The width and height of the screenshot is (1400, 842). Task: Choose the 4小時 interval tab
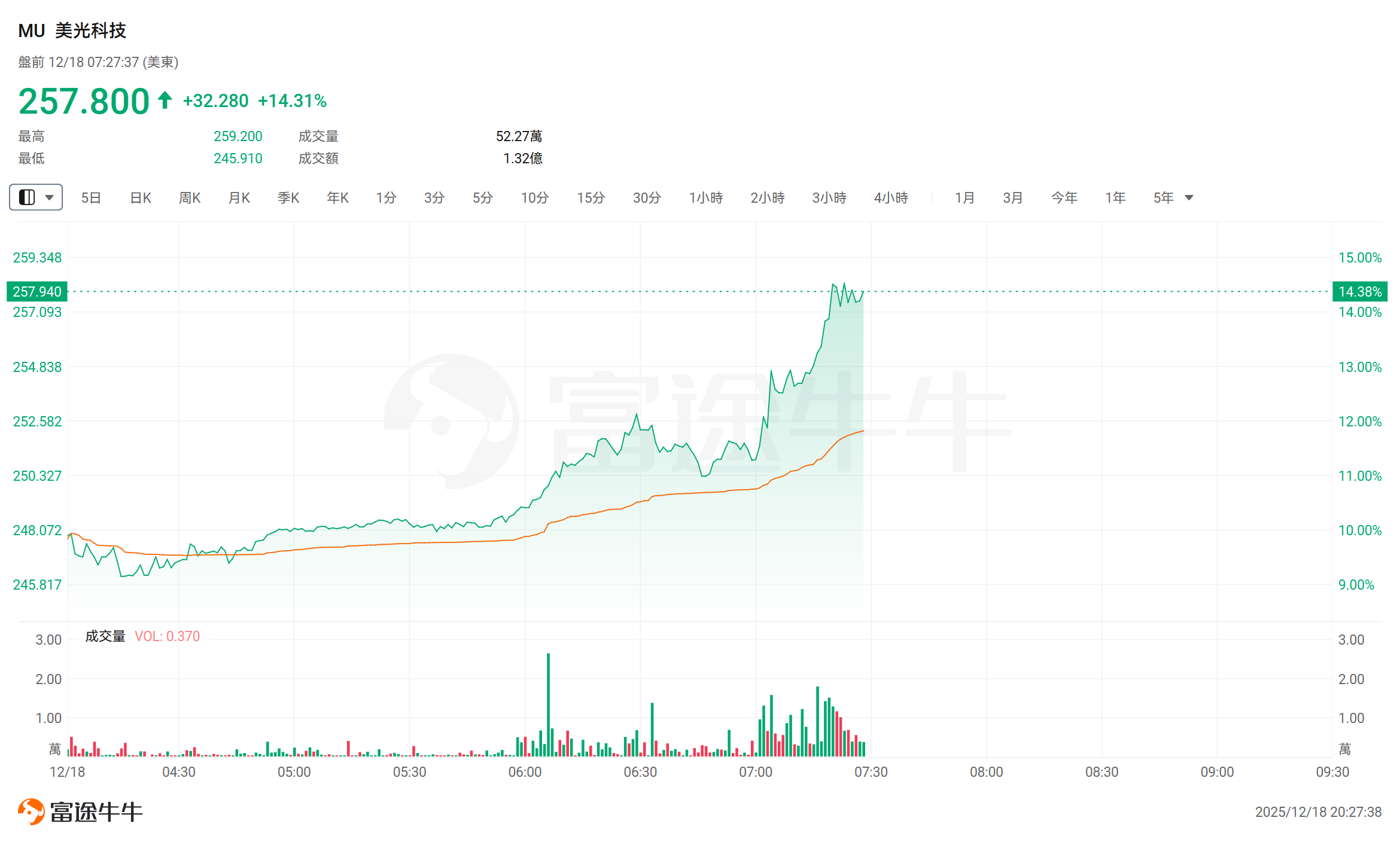point(891,197)
